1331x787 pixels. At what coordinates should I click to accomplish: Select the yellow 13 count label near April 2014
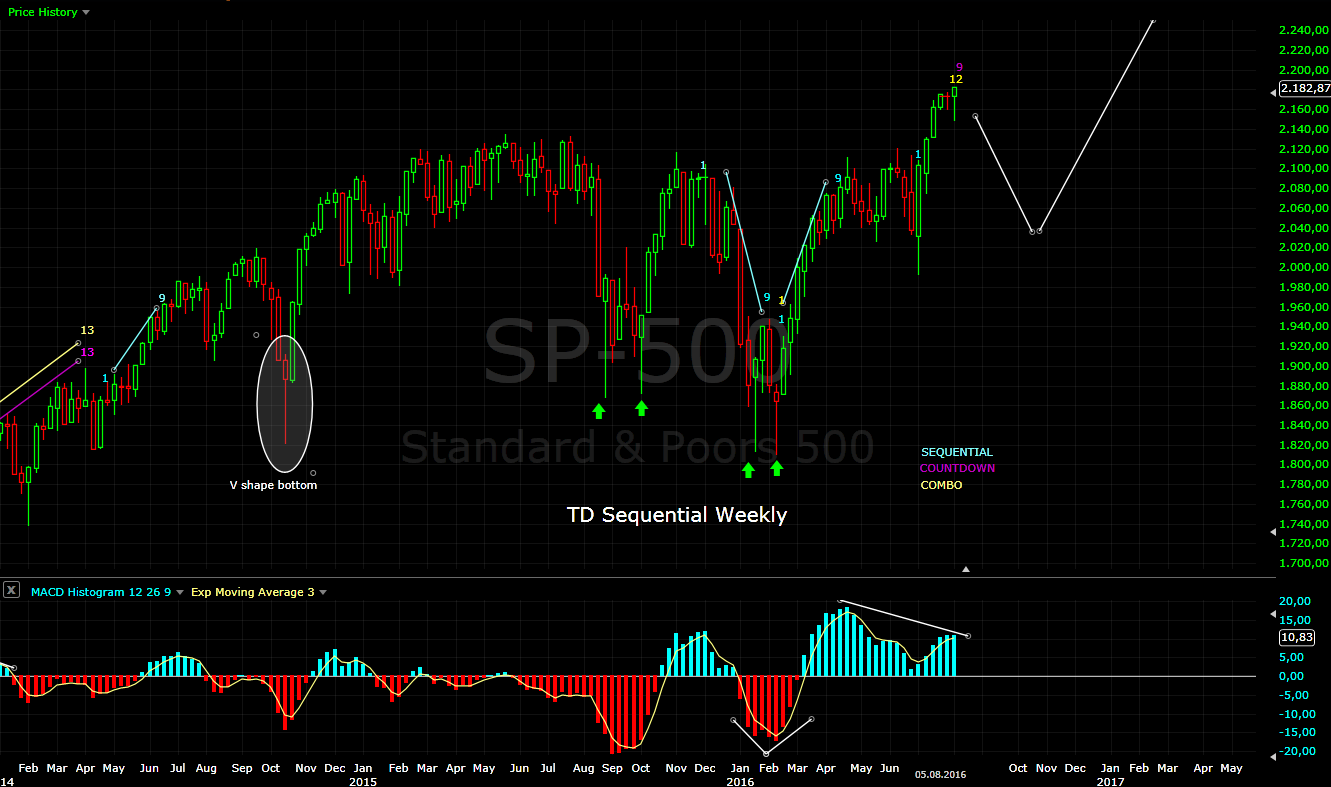tap(87, 330)
